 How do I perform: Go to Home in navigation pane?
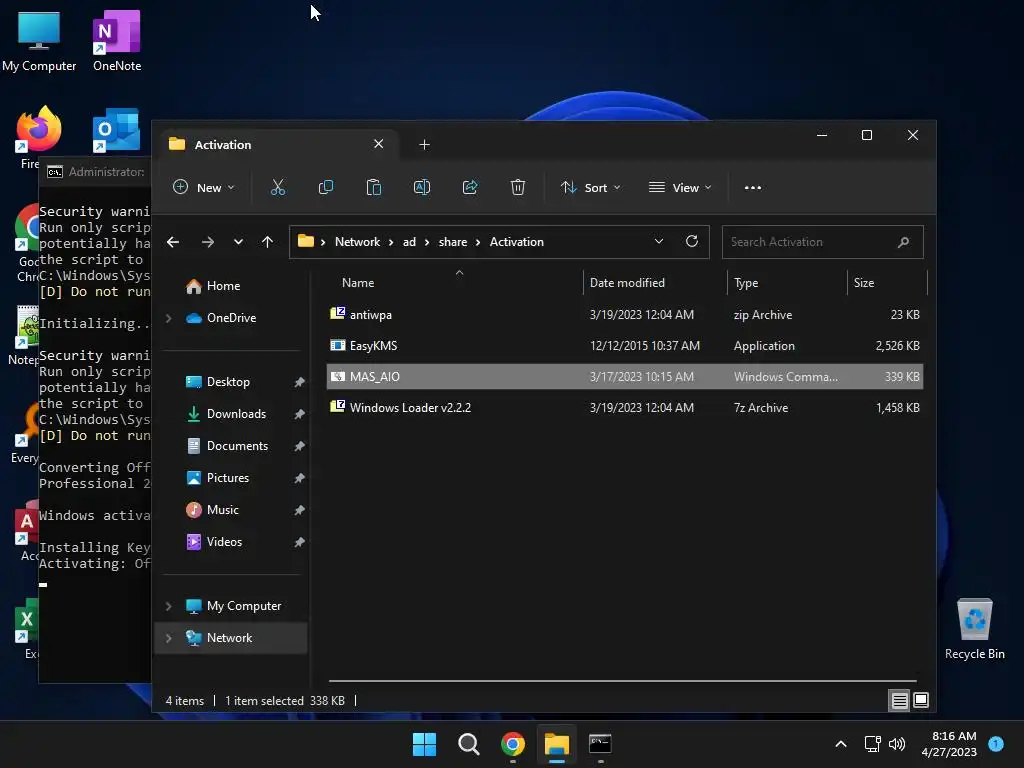click(223, 286)
